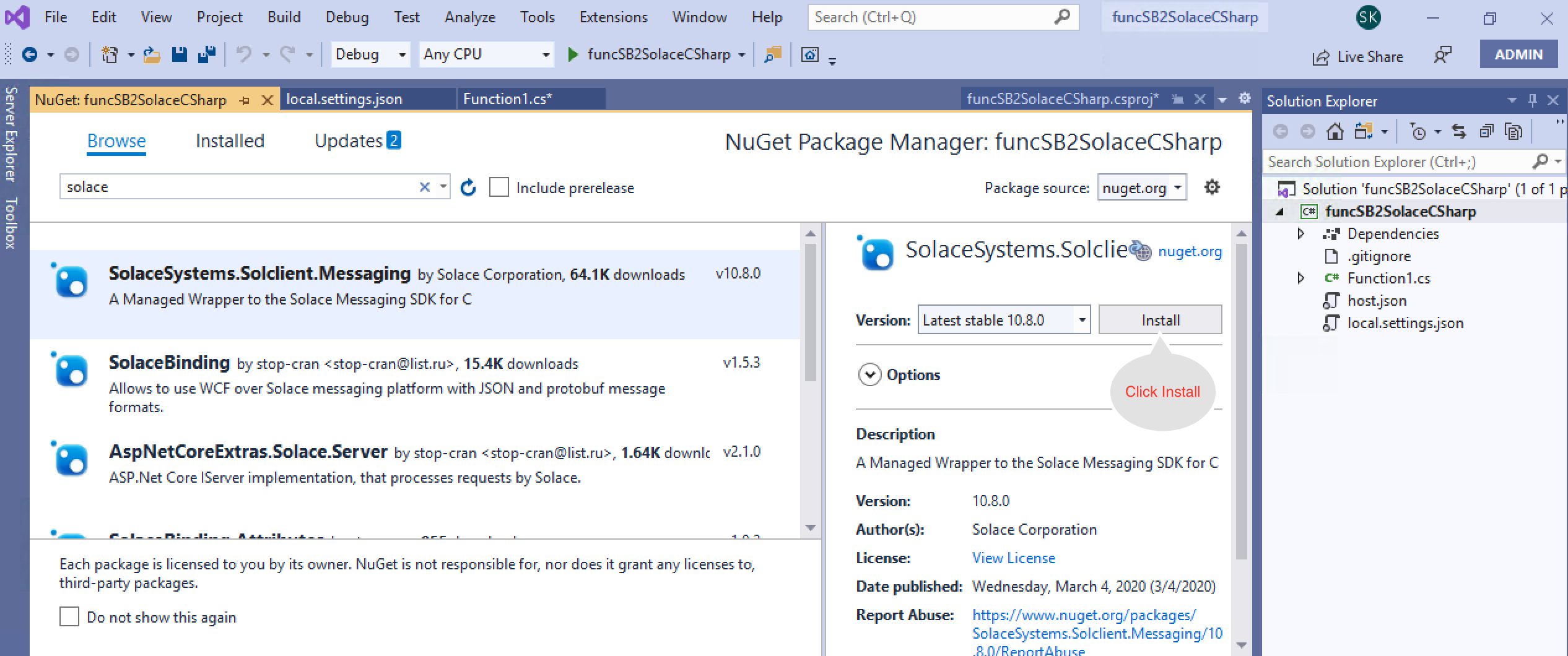Open the Extensions menu

(613, 17)
